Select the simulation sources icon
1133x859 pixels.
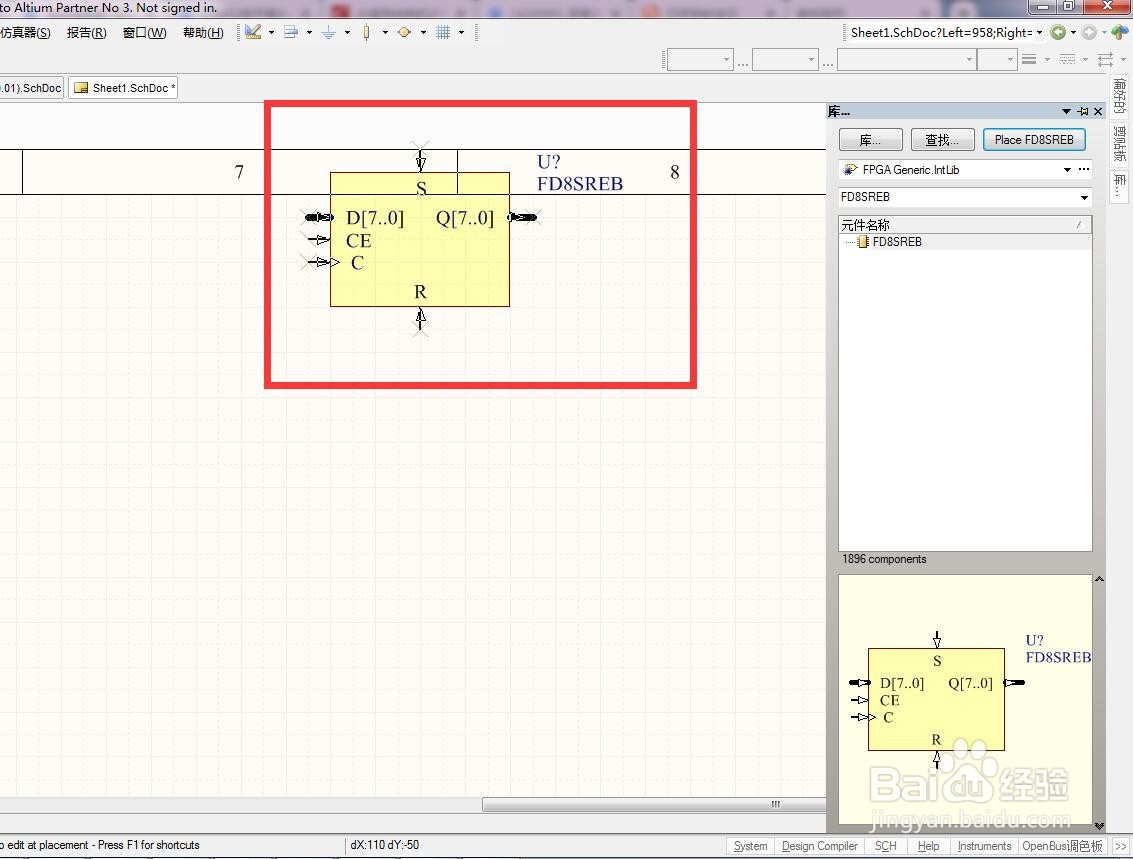(405, 32)
